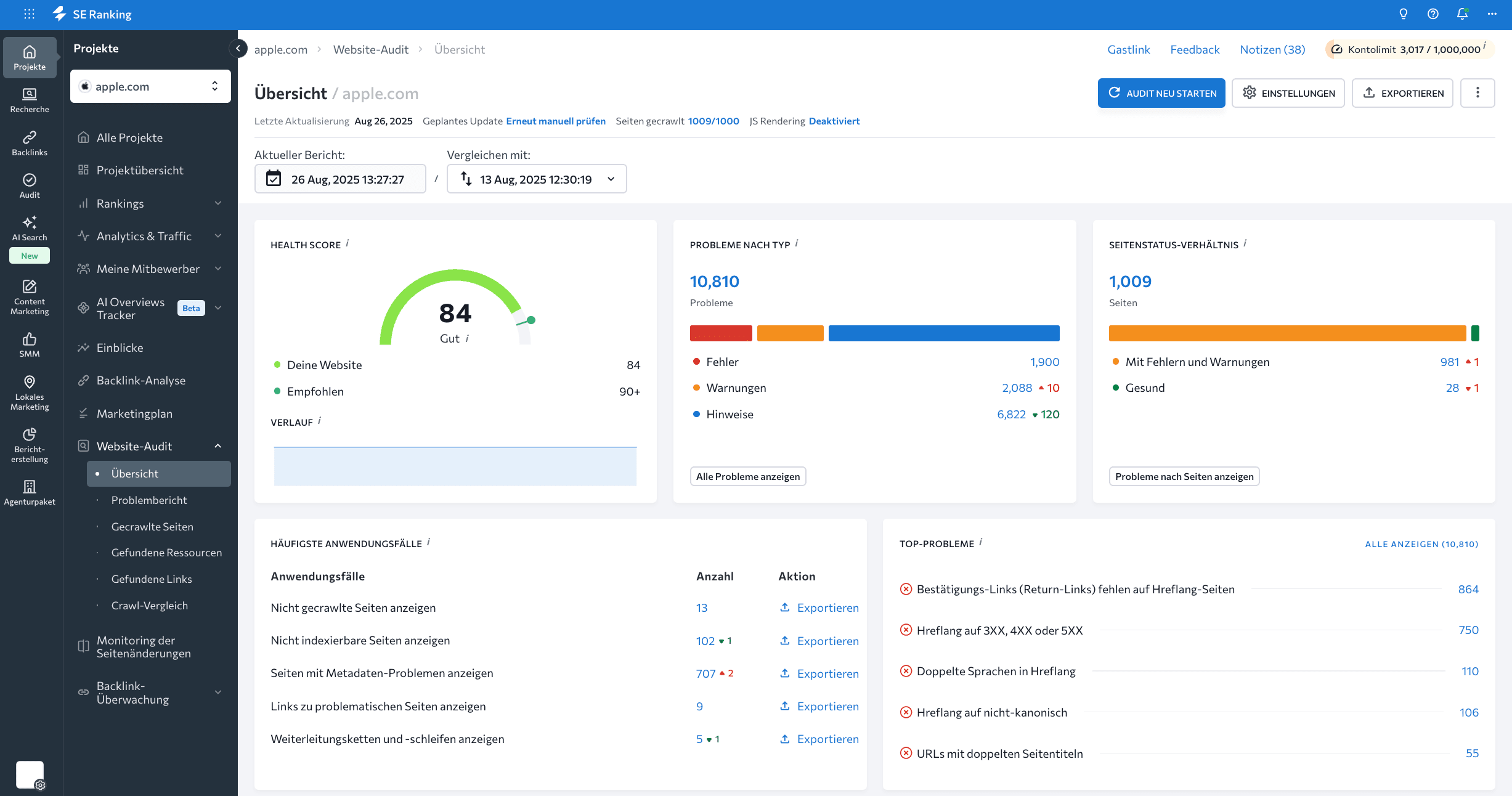Click the blue Hinweise bar segment
The height and width of the screenshot is (796, 1512).
[x=944, y=333]
